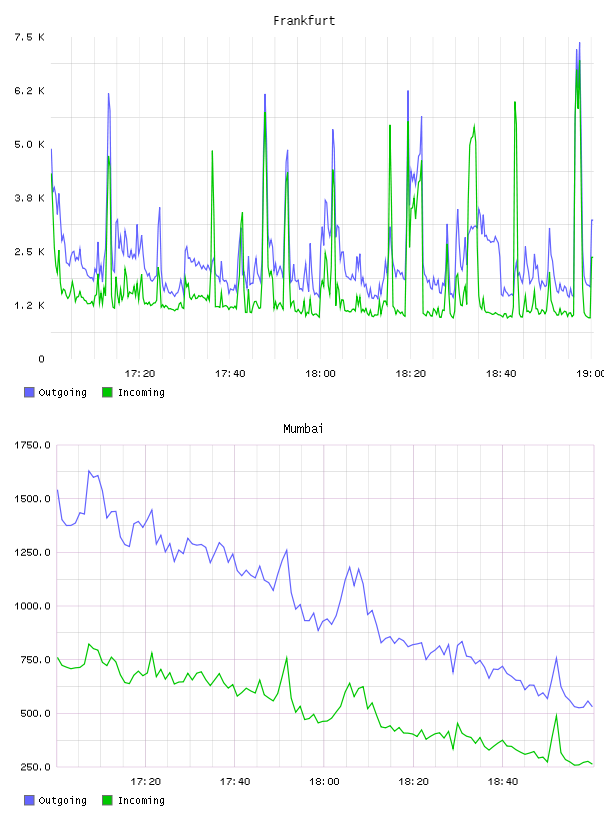608x816 pixels.
Task: Click the 17:20 time label under Frankfurt chart
Action: point(140,374)
